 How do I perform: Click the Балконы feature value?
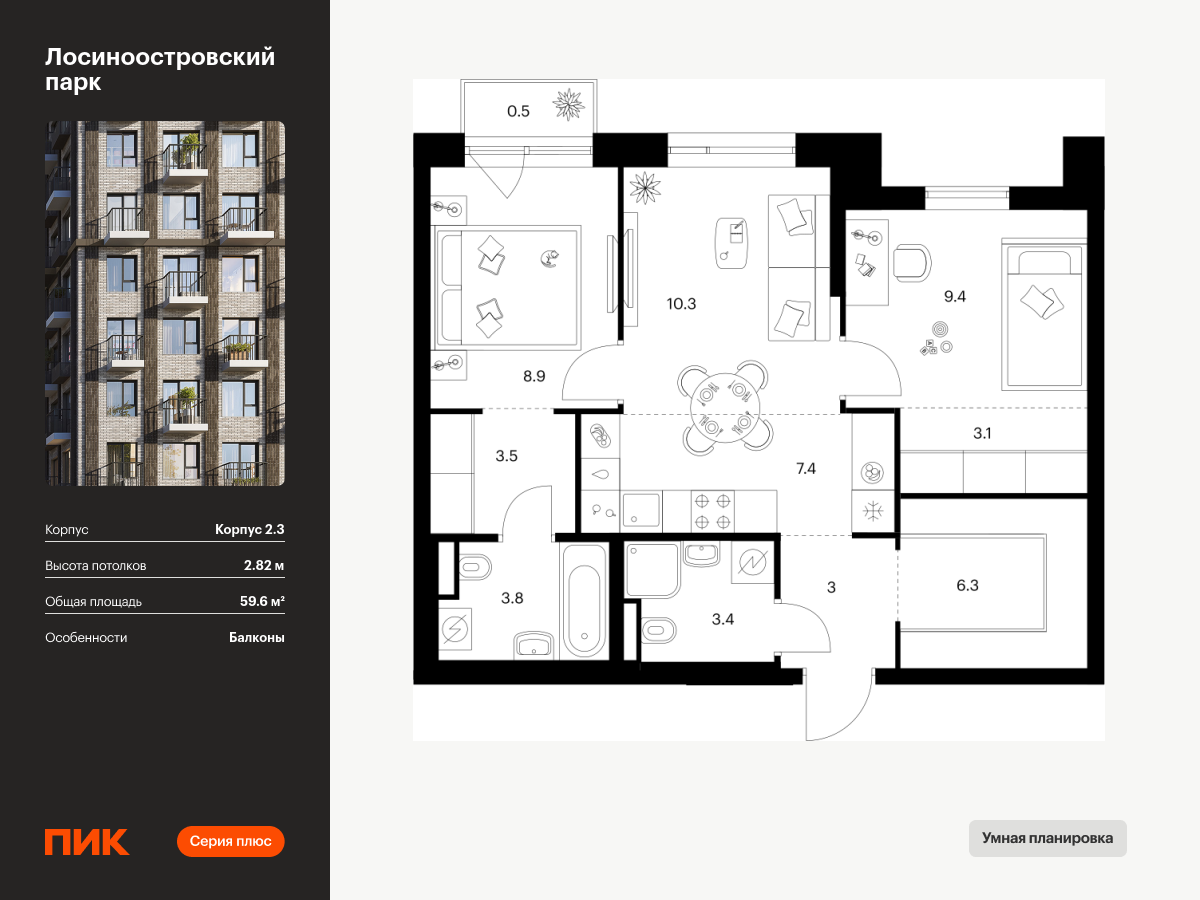pyautogui.click(x=256, y=637)
